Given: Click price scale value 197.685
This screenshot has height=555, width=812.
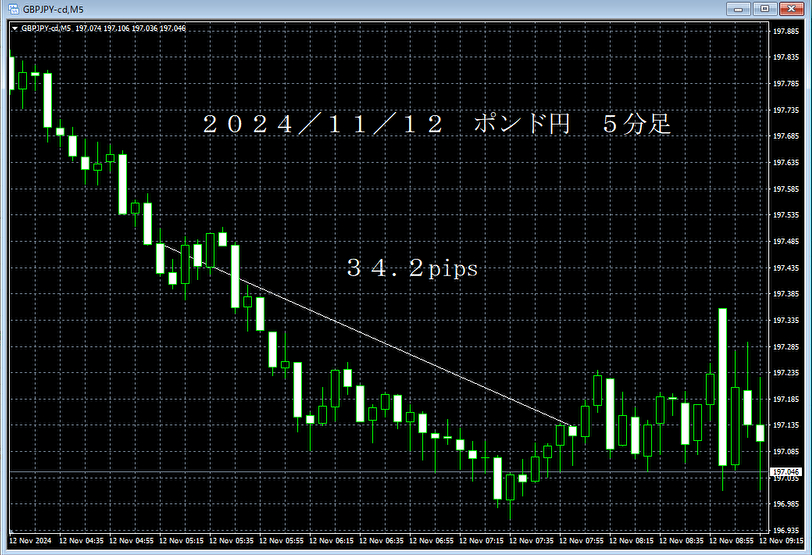Looking at the screenshot, I should click(x=786, y=136).
